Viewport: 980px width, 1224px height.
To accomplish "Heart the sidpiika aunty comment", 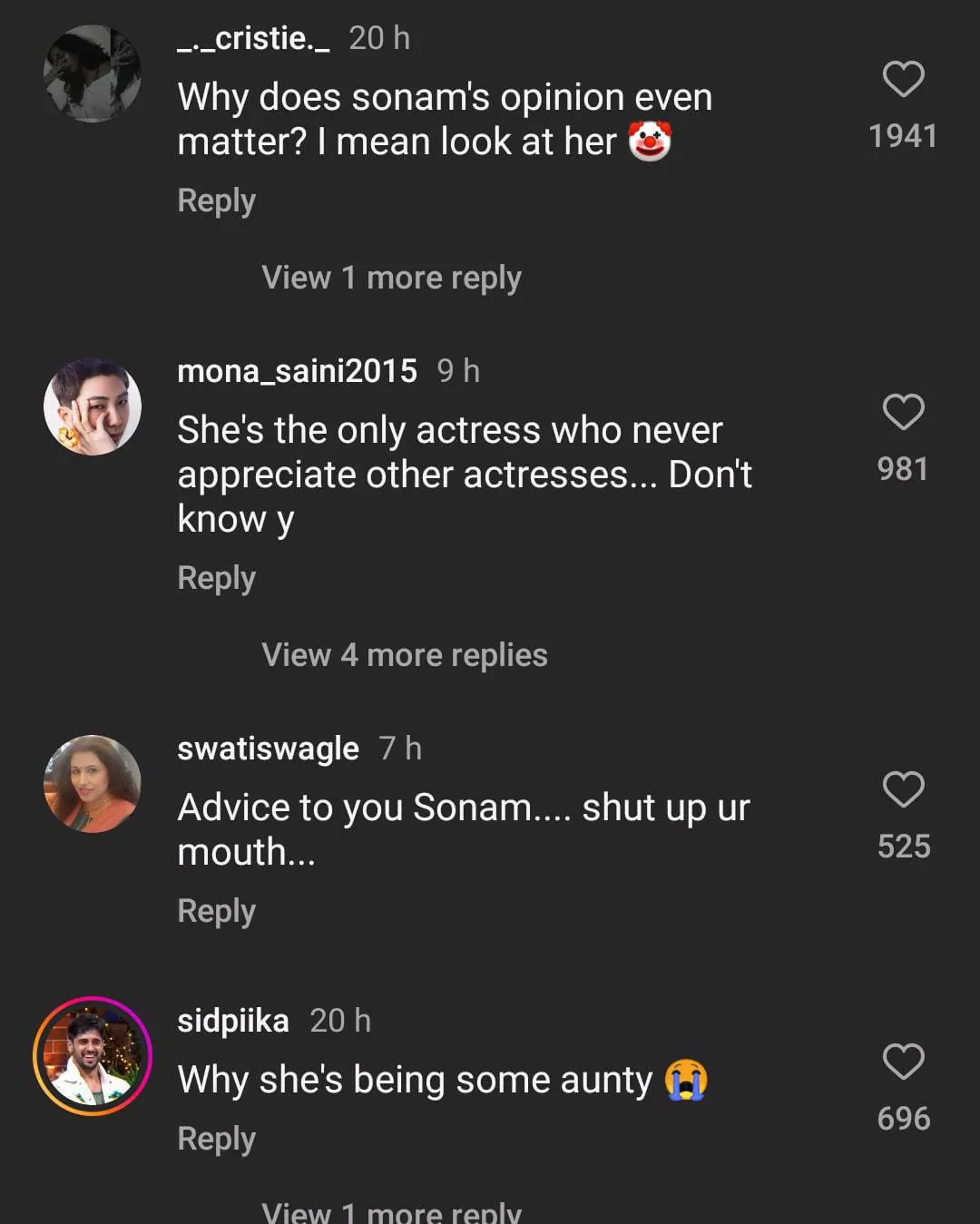I will [903, 1062].
